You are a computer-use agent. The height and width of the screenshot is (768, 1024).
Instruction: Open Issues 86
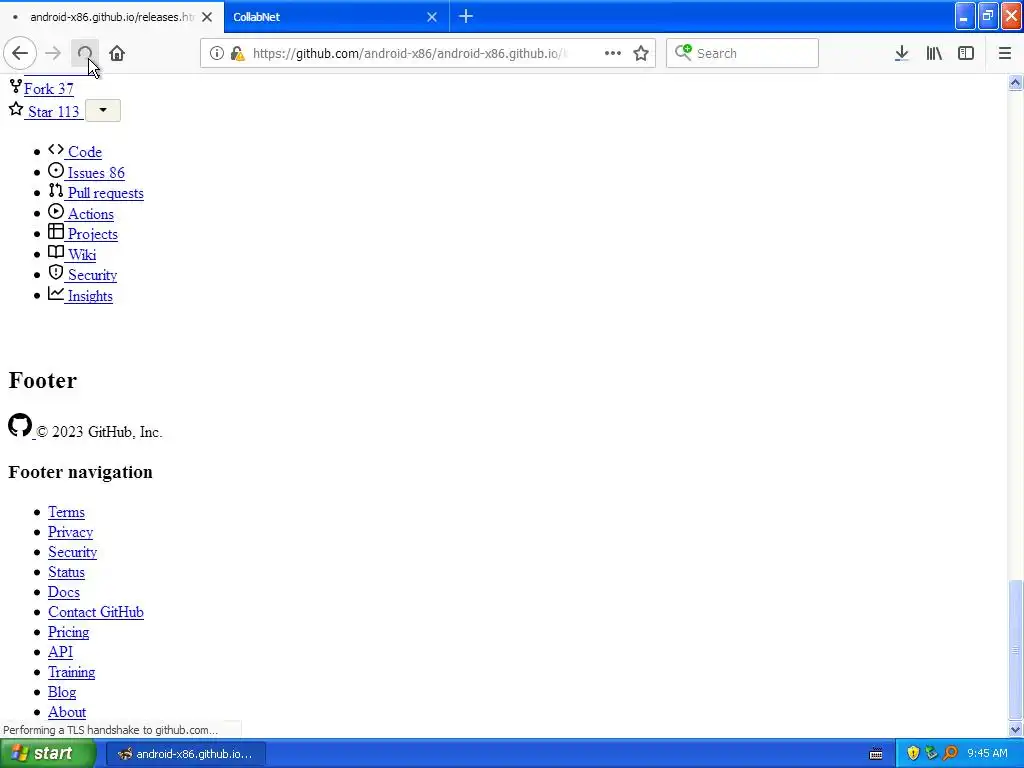pyautogui.click(x=95, y=173)
